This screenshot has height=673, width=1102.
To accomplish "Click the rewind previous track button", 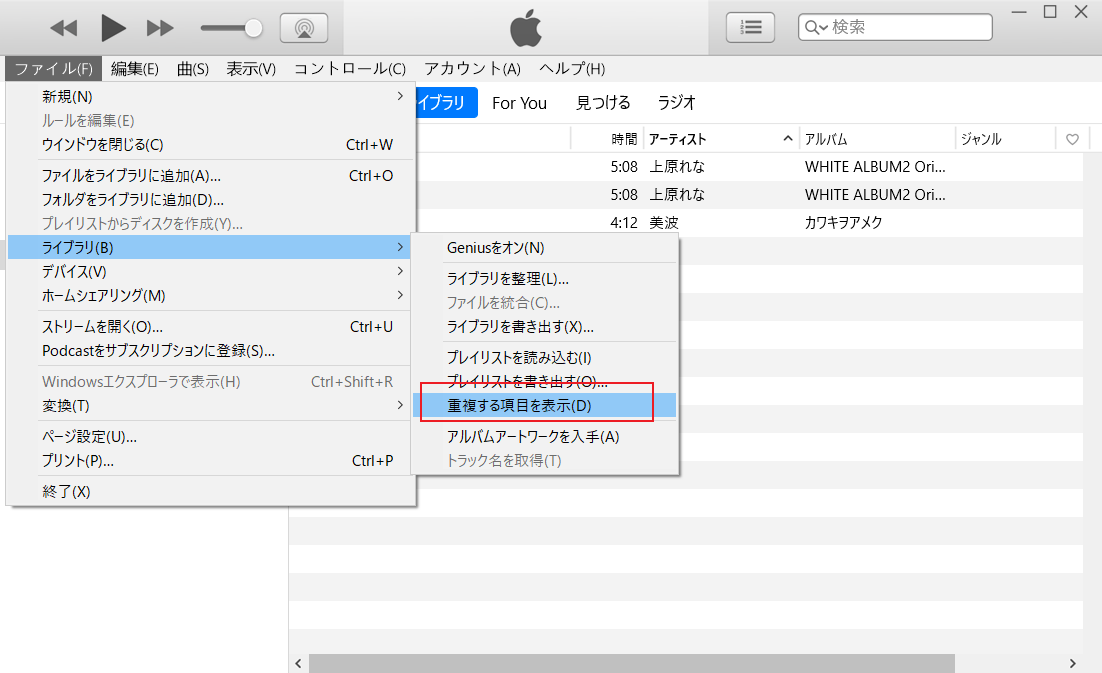I will (x=64, y=28).
